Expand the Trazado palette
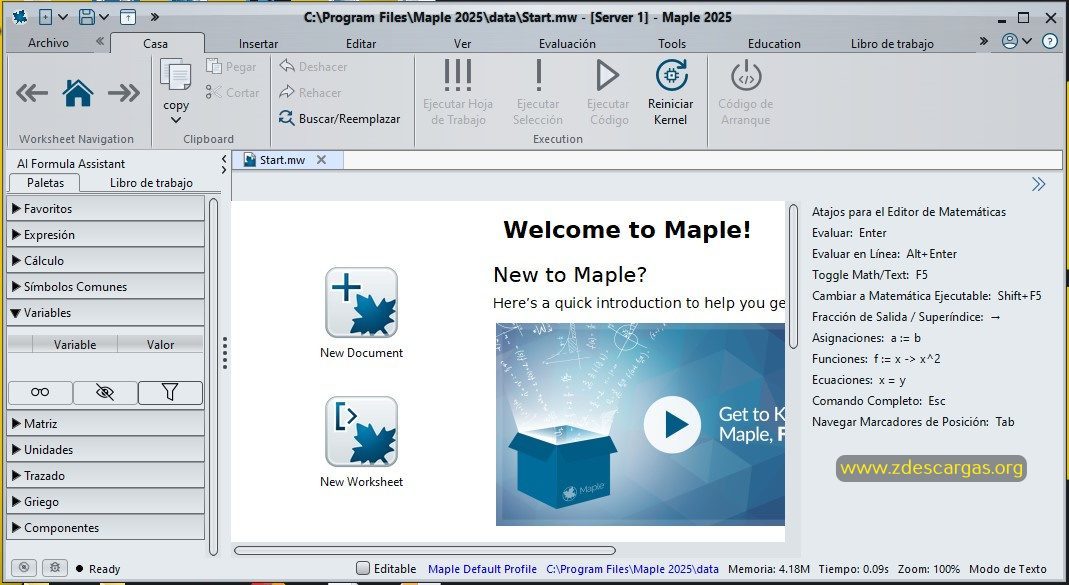This screenshot has width=1069, height=585. click(x=105, y=475)
